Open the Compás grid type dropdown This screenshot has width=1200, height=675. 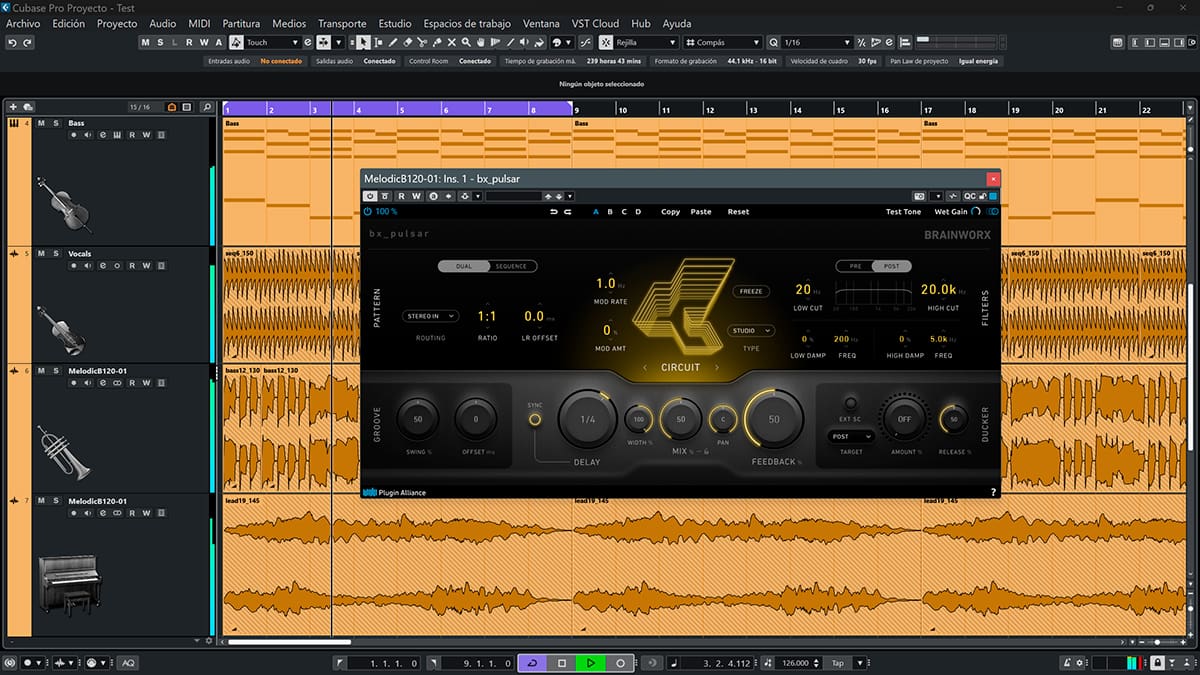(x=722, y=42)
